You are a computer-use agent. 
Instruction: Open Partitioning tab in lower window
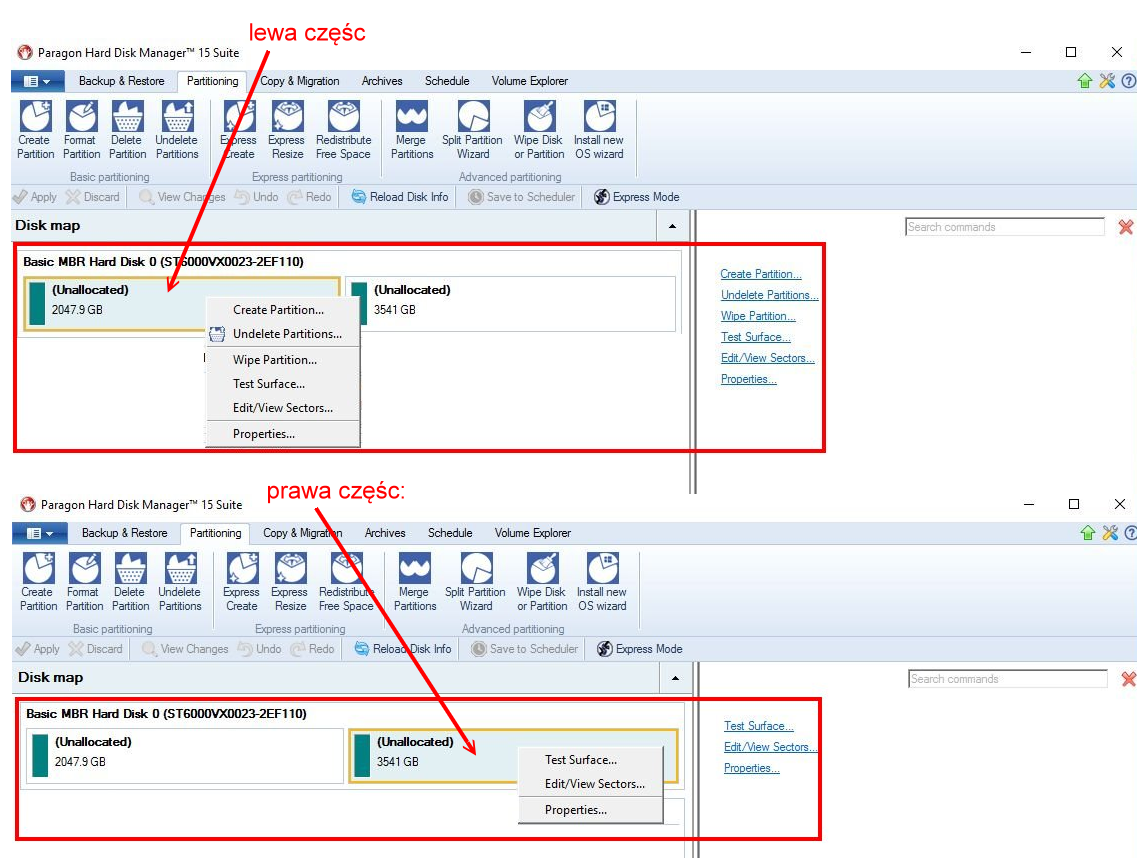215,533
